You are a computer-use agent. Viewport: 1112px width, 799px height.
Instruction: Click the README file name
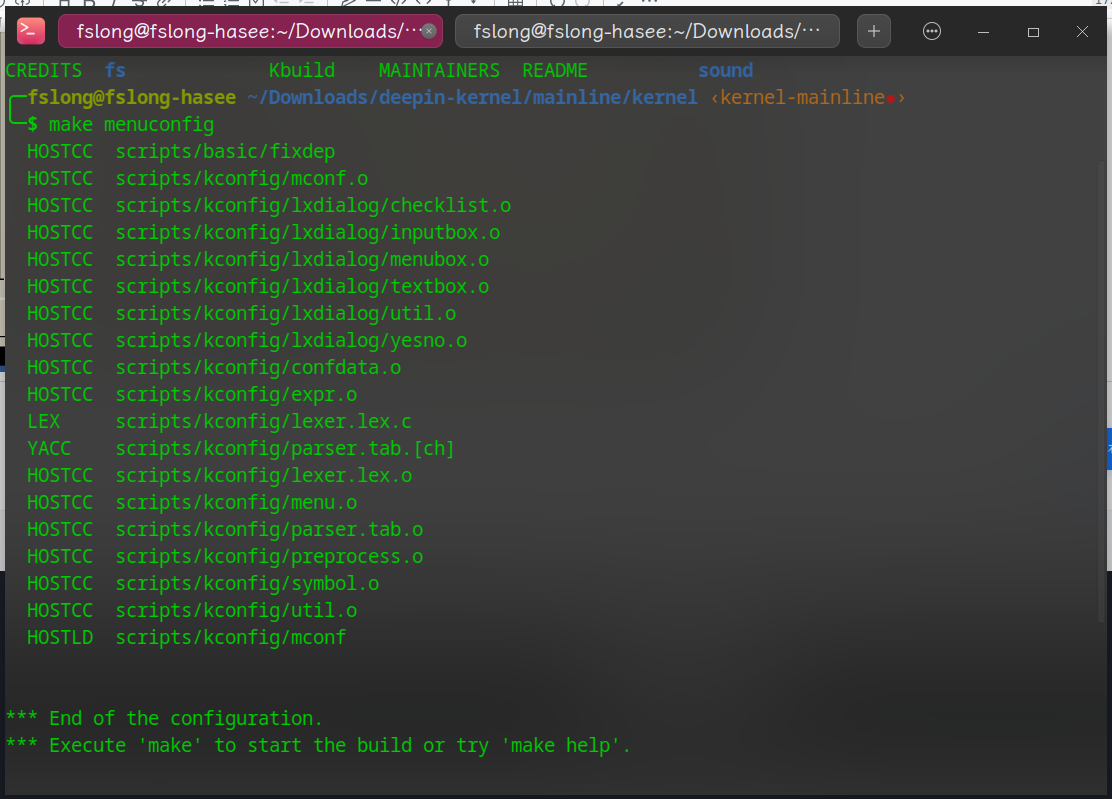tap(555, 71)
